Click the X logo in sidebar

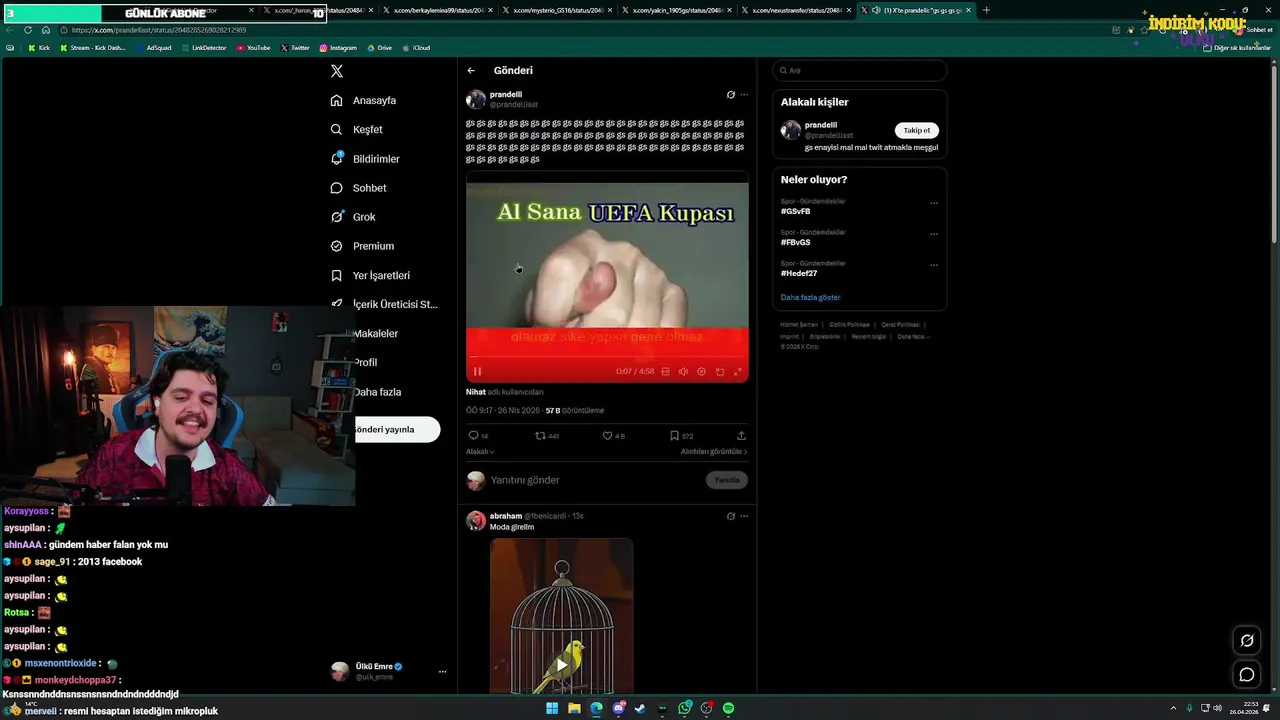click(x=337, y=71)
